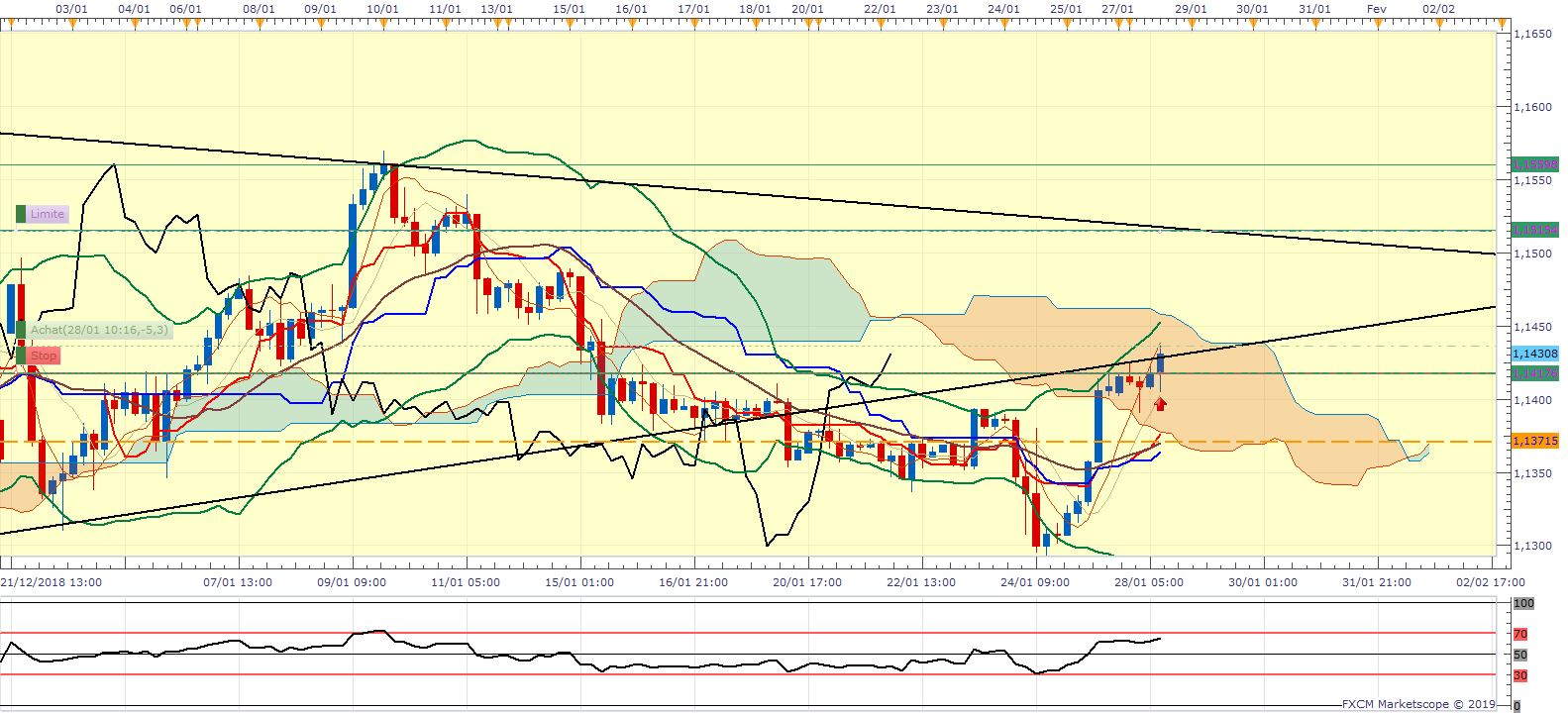Click the 04/01 date label on top axis
Viewport: 1568px width, 713px height.
click(x=134, y=9)
